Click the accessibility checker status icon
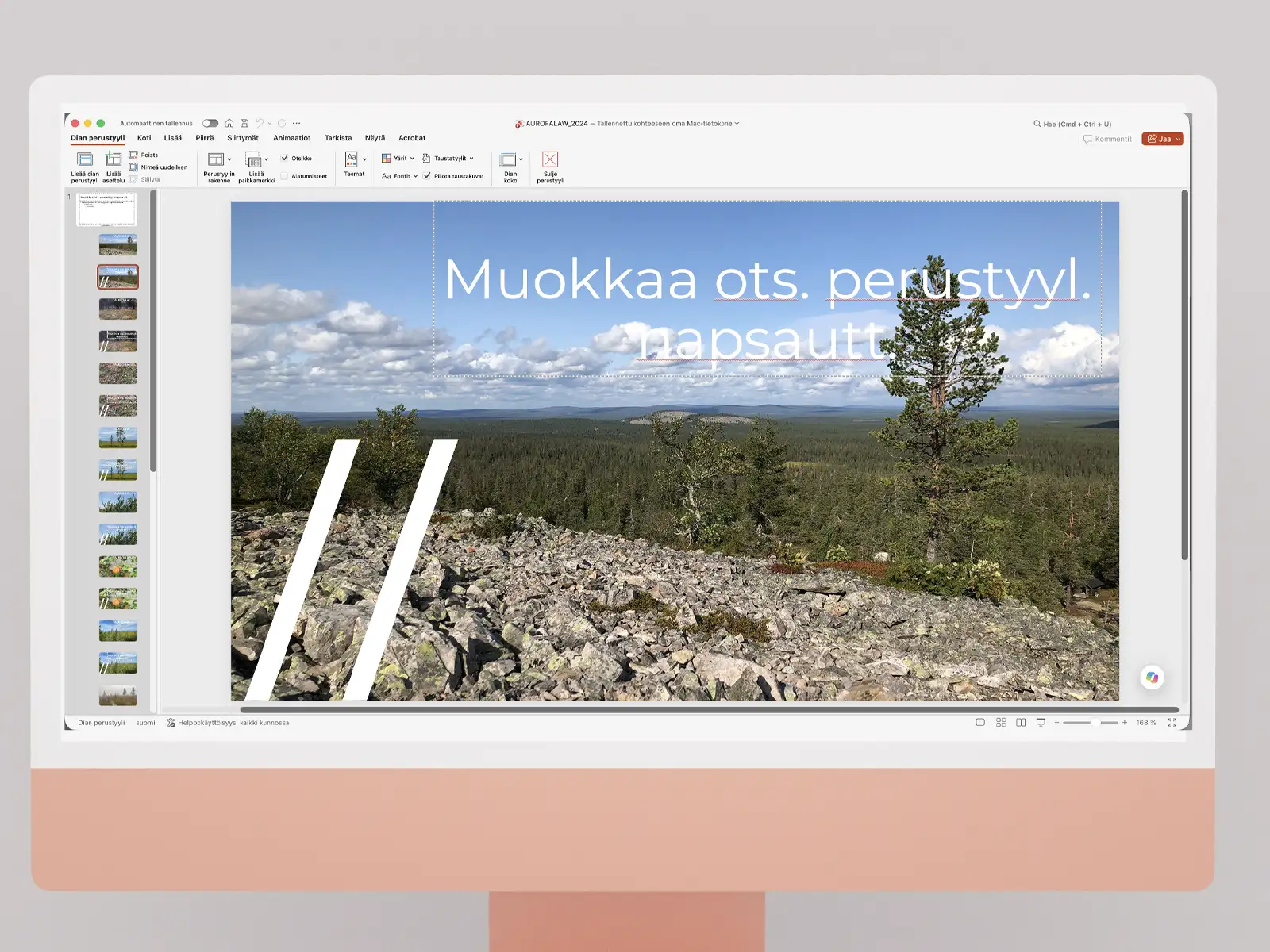The width and height of the screenshot is (1270, 952). [171, 723]
